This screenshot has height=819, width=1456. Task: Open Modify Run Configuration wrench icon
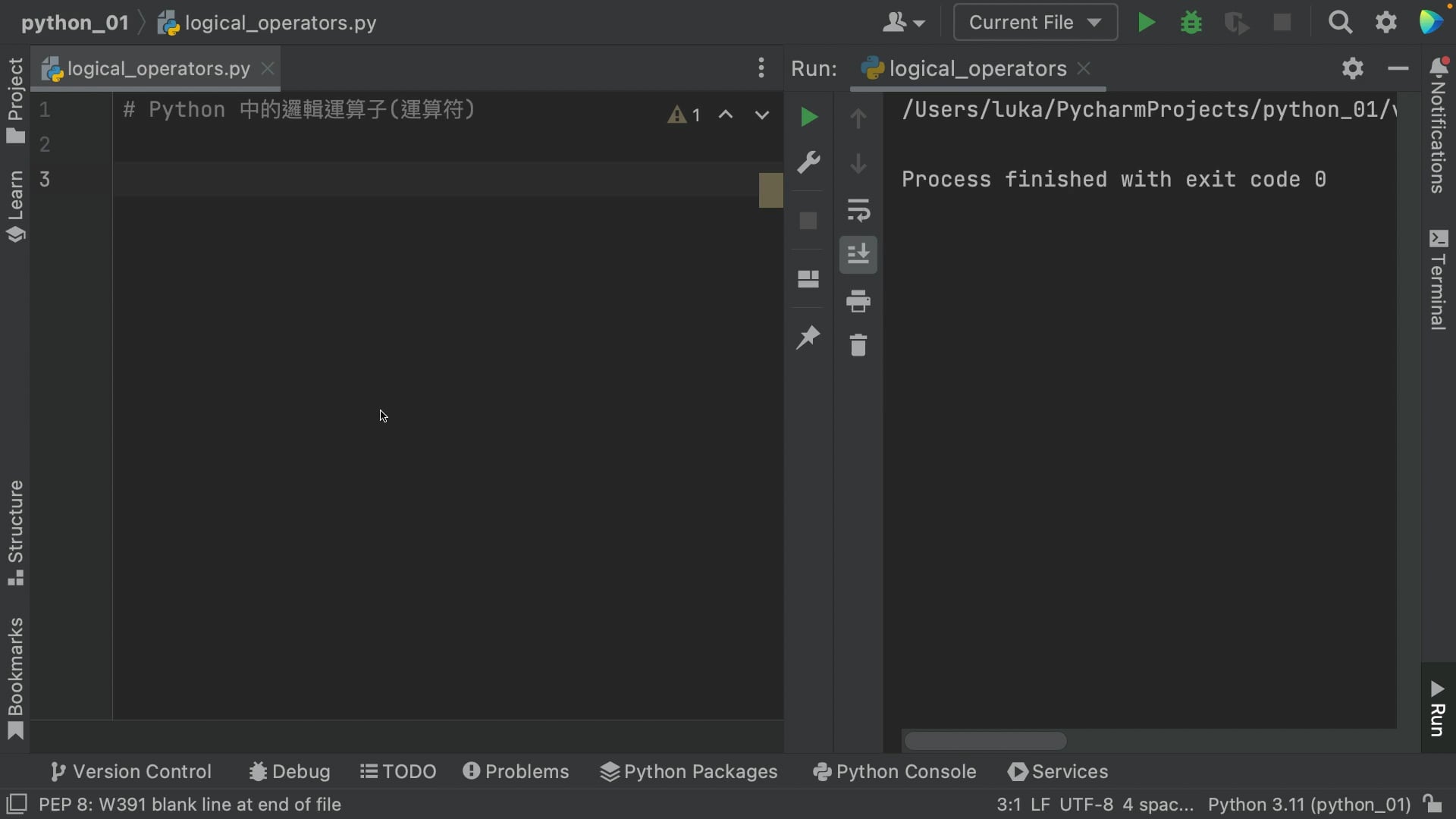pos(809,162)
